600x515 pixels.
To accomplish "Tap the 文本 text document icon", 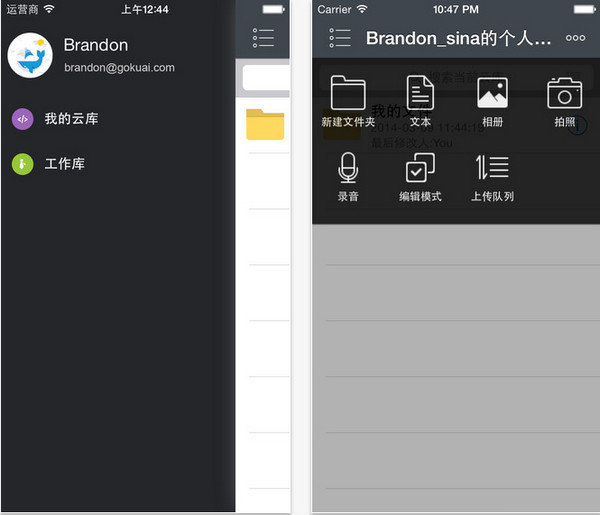I will tap(420, 93).
